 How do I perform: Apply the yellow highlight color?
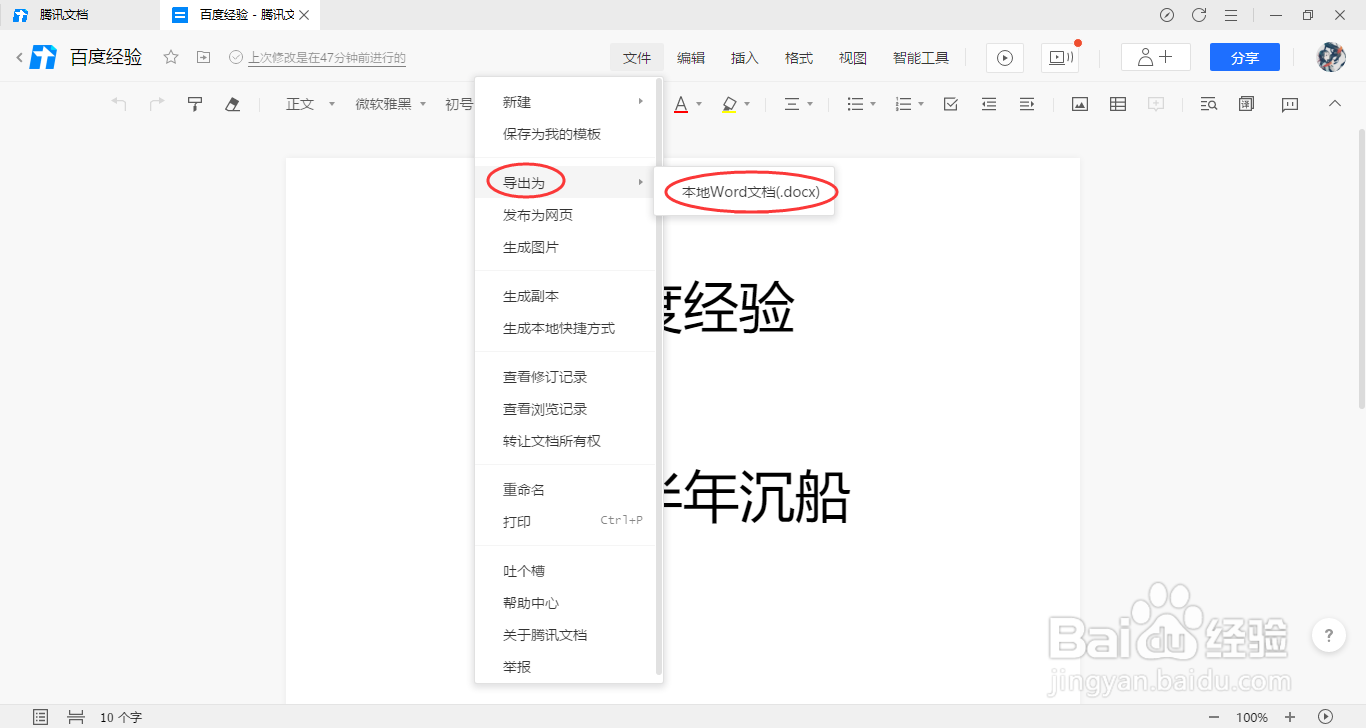tap(729, 104)
